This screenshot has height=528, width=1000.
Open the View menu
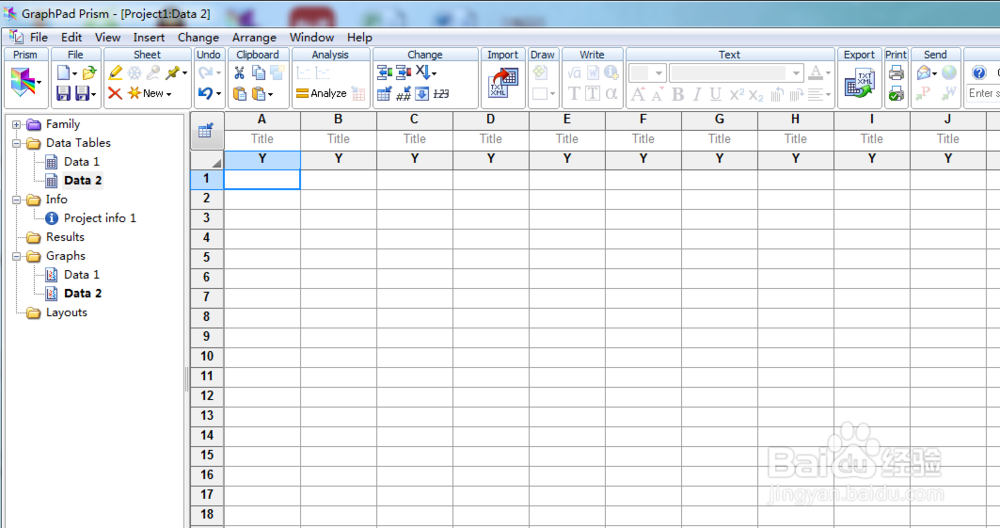108,38
